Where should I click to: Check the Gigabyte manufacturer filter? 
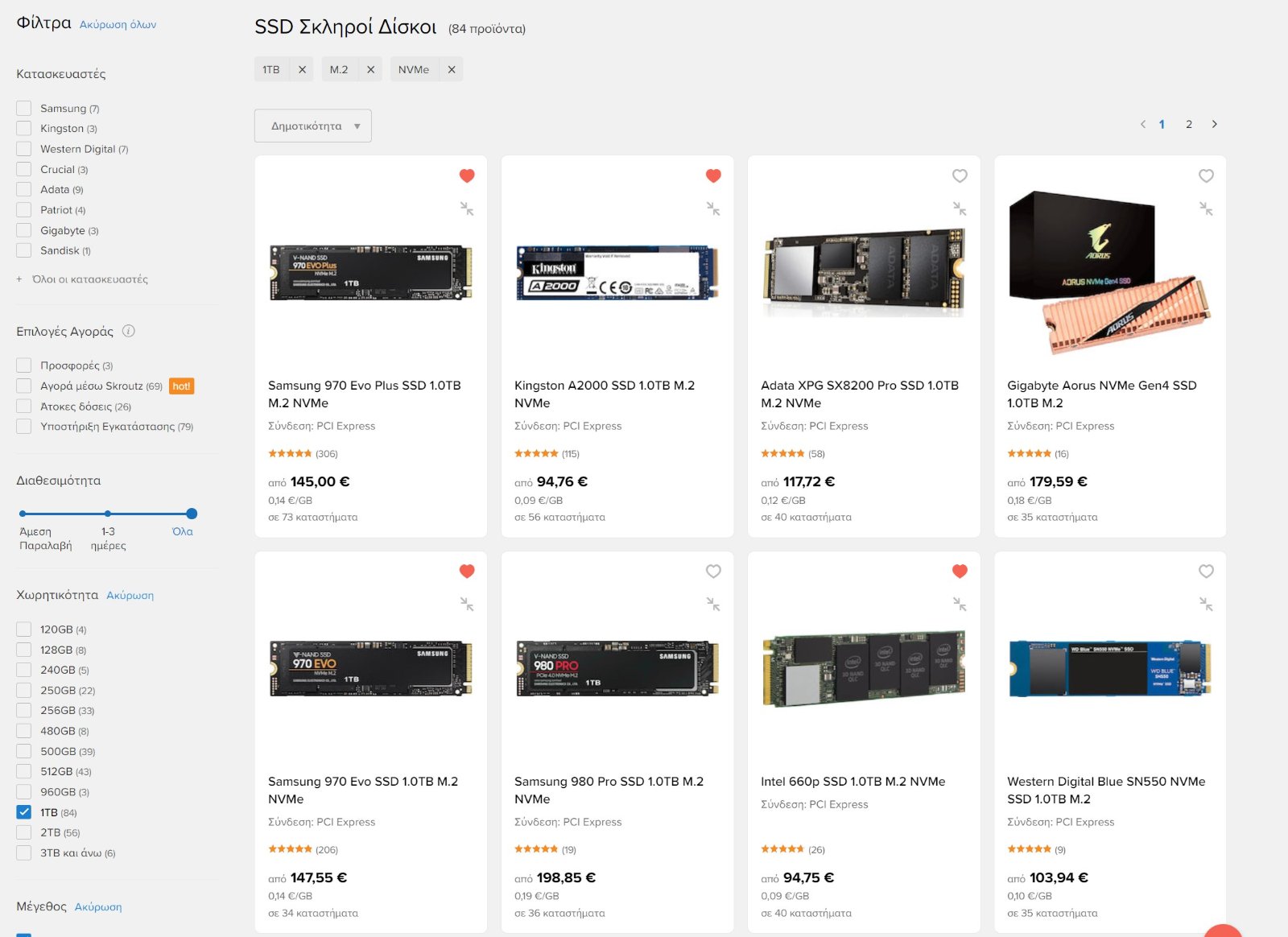click(x=24, y=230)
